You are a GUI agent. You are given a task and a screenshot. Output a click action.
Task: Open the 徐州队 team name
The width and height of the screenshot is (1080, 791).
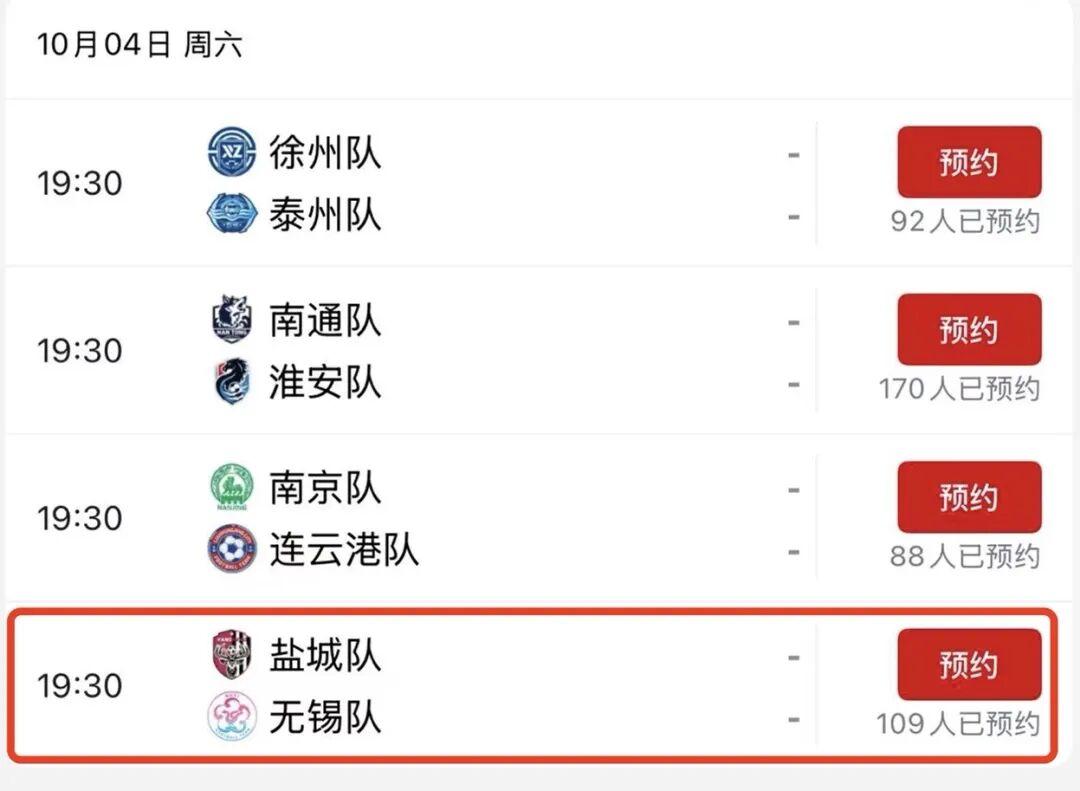click(x=324, y=152)
